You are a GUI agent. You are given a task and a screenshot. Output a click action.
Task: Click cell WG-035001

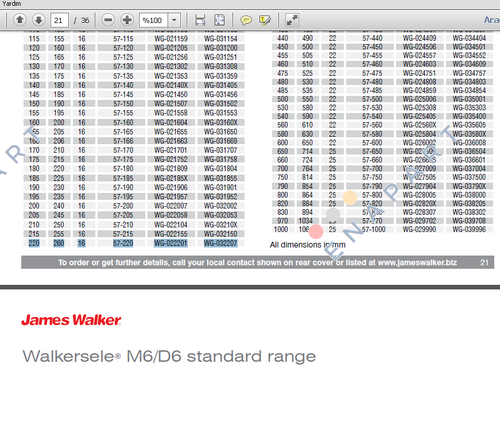click(x=469, y=99)
